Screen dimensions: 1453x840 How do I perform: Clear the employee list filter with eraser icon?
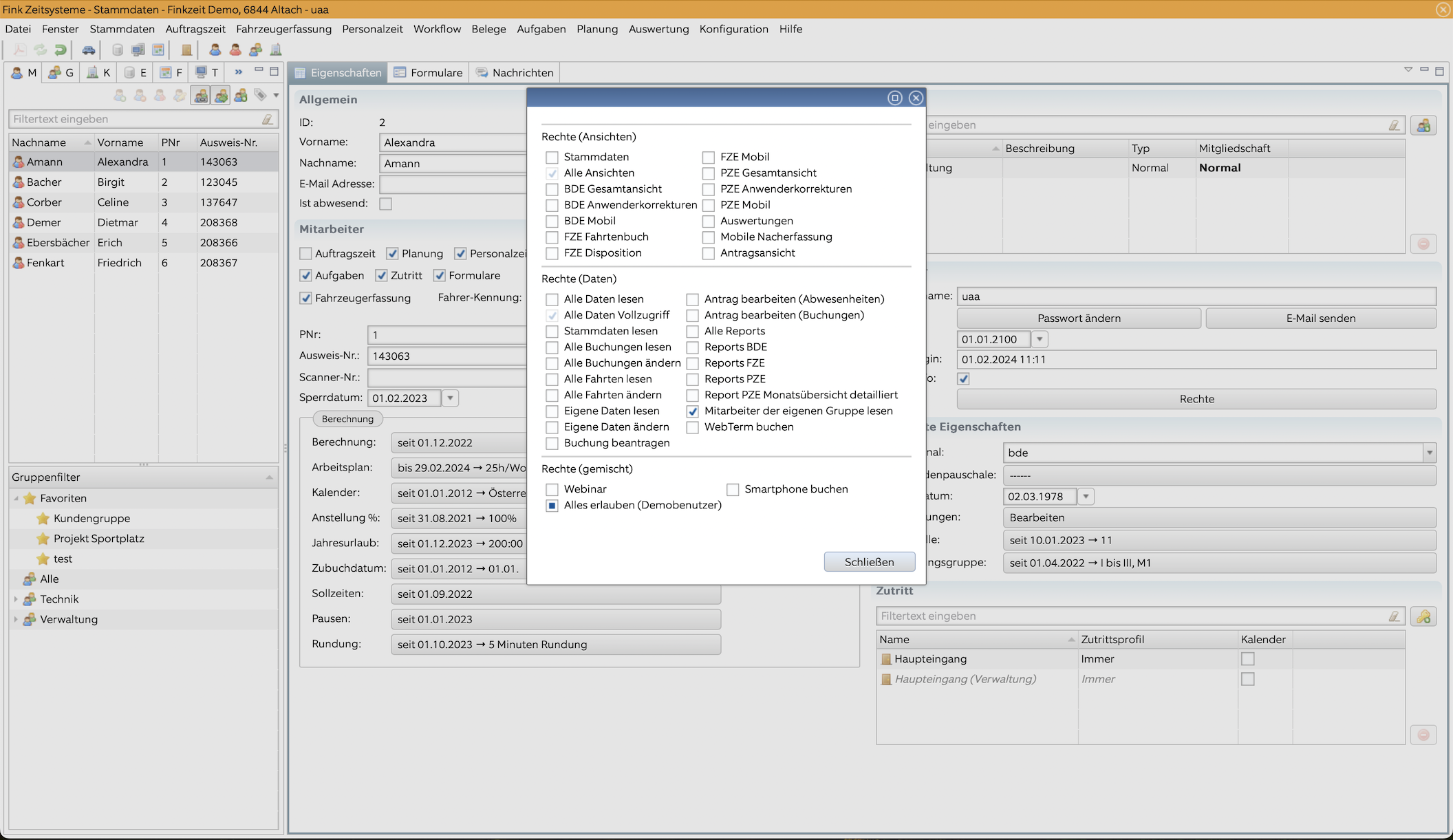(x=268, y=119)
